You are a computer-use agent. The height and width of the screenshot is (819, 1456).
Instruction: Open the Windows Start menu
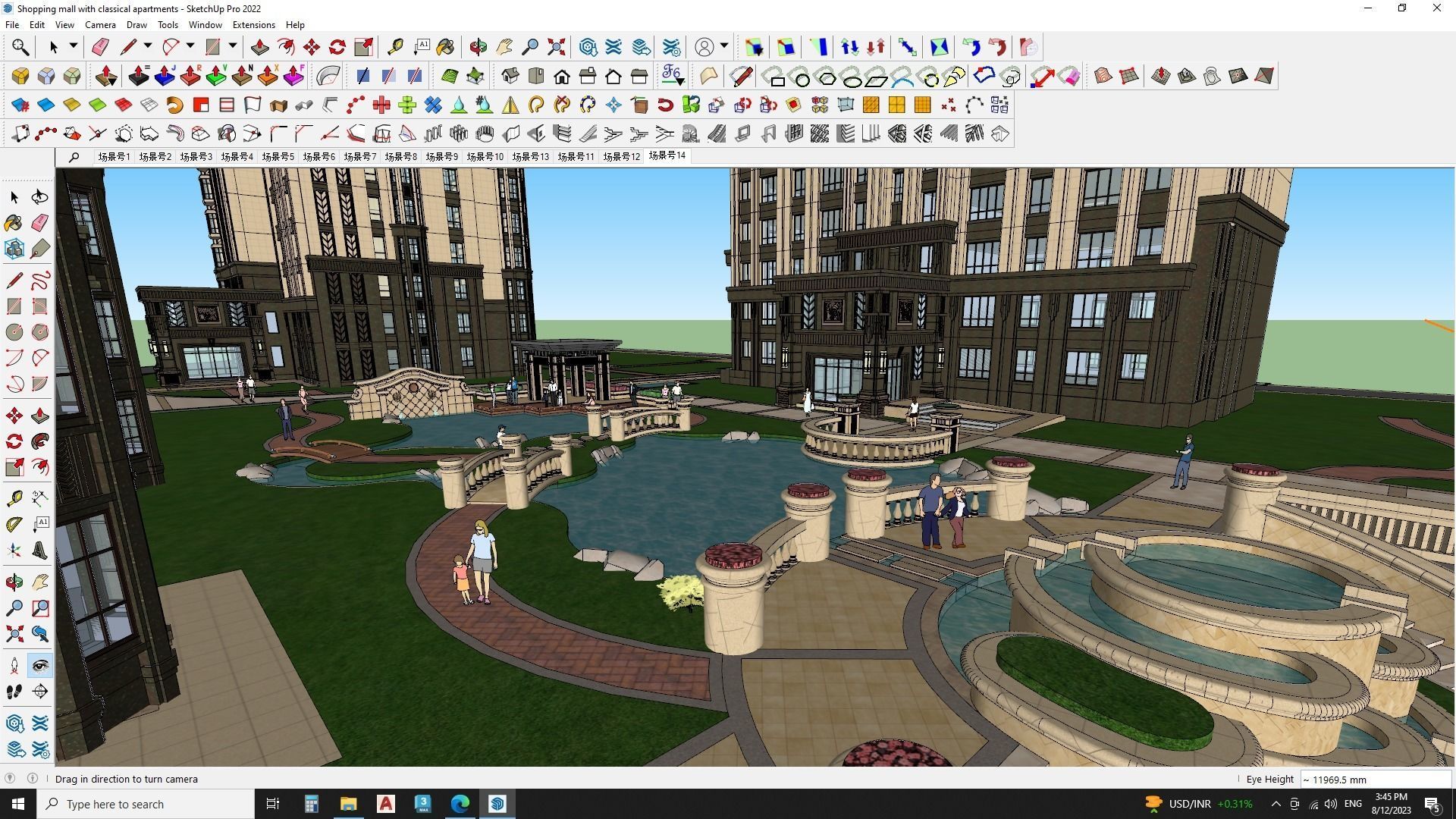(x=18, y=804)
